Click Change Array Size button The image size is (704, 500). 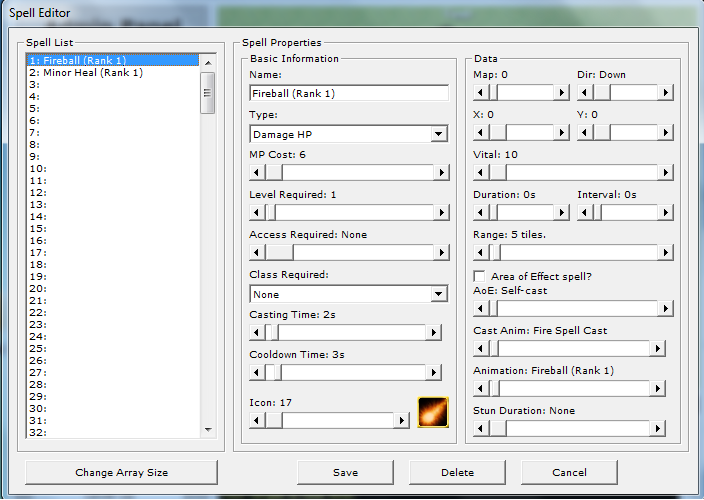tap(121, 472)
